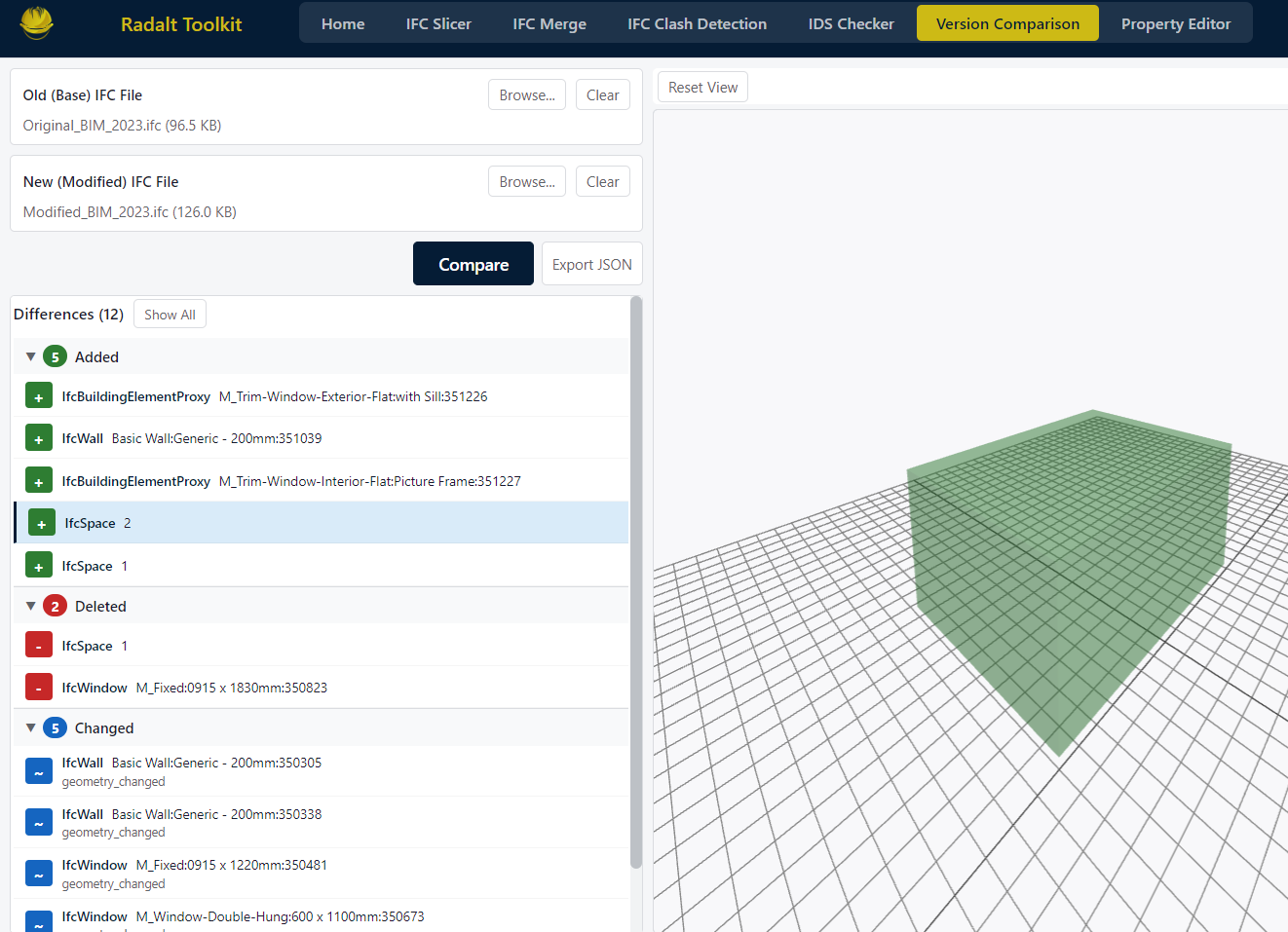Click red minus icon for deleted IfcSpace 1
Screen dimensions: 1288x932
coord(39,647)
